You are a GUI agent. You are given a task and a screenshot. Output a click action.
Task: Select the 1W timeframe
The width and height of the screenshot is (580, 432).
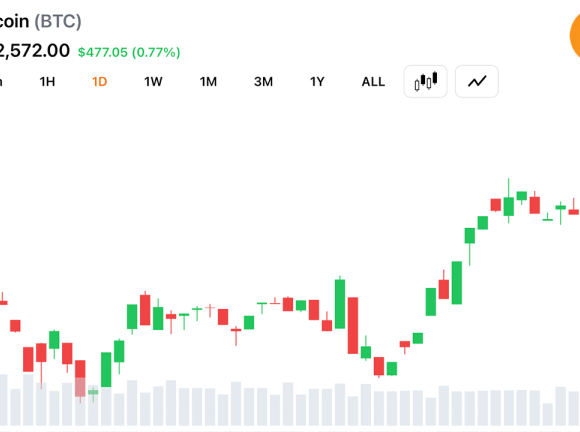[153, 82]
